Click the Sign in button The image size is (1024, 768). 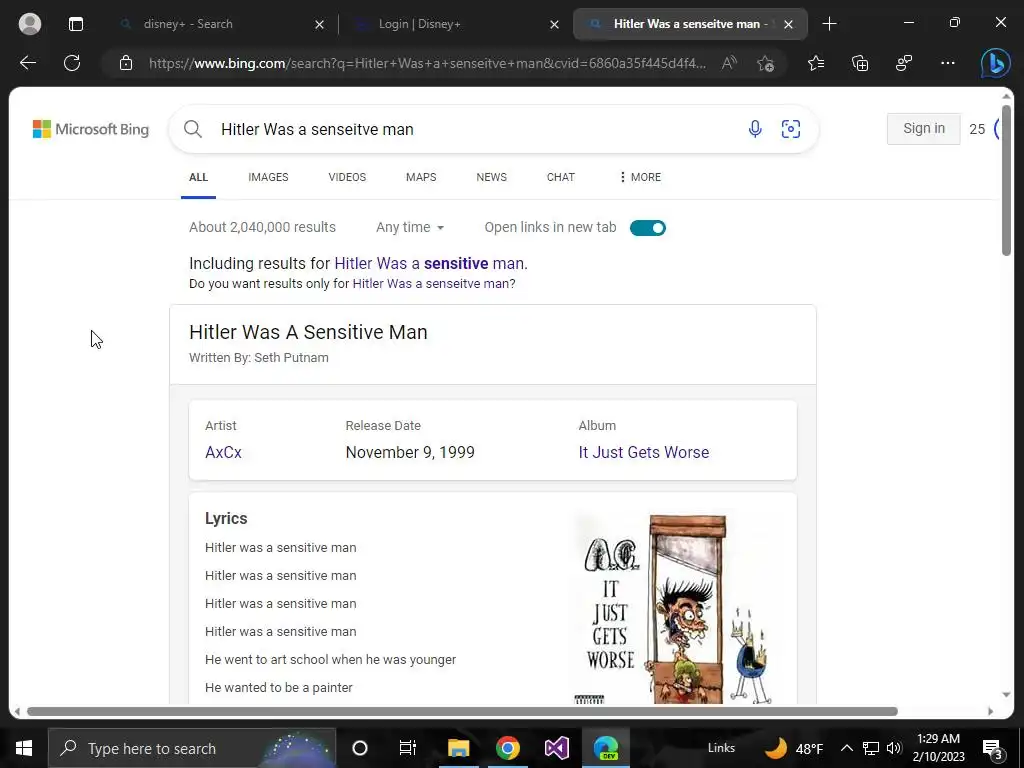coord(923,129)
